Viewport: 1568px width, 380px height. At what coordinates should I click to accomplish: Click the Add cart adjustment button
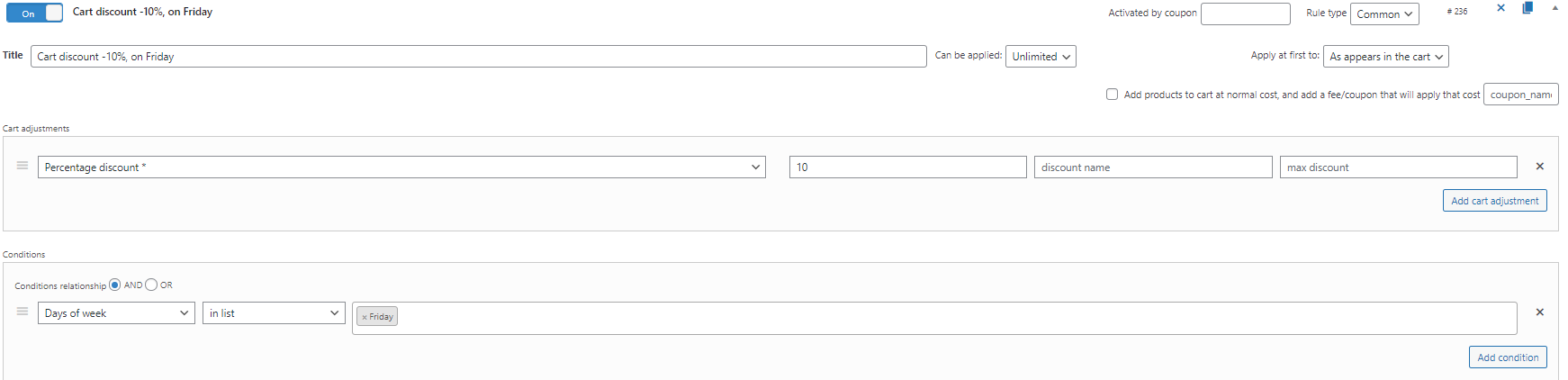[x=1494, y=201]
